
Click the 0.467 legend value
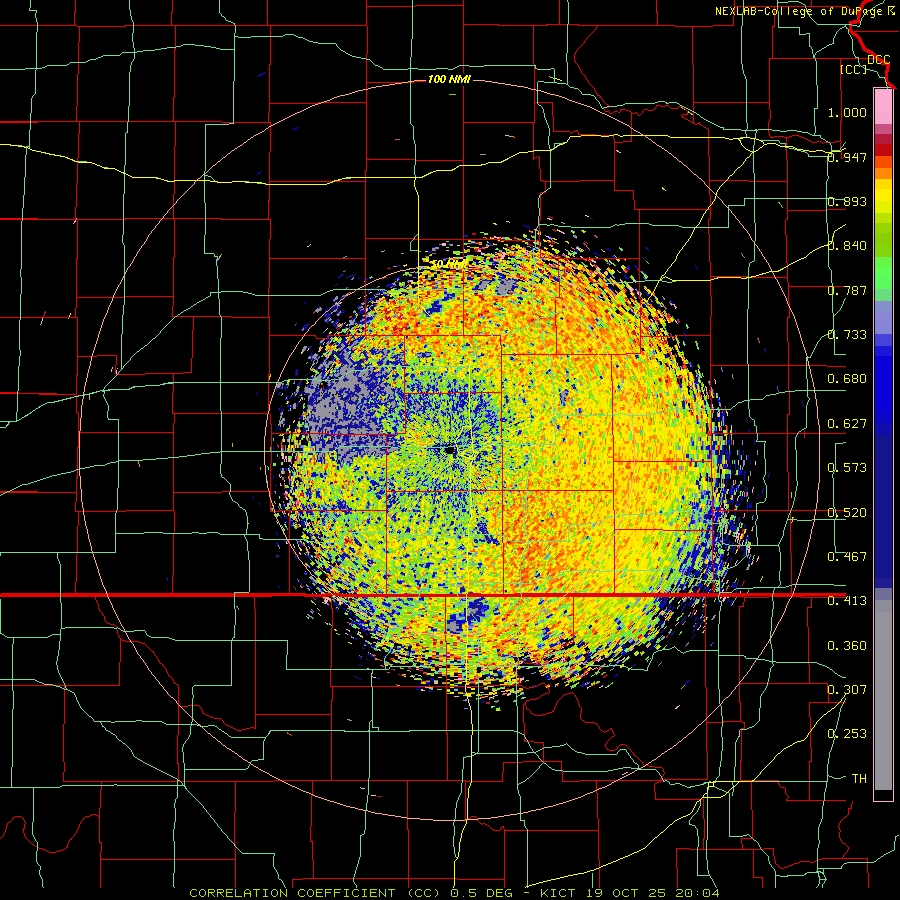[x=847, y=557]
